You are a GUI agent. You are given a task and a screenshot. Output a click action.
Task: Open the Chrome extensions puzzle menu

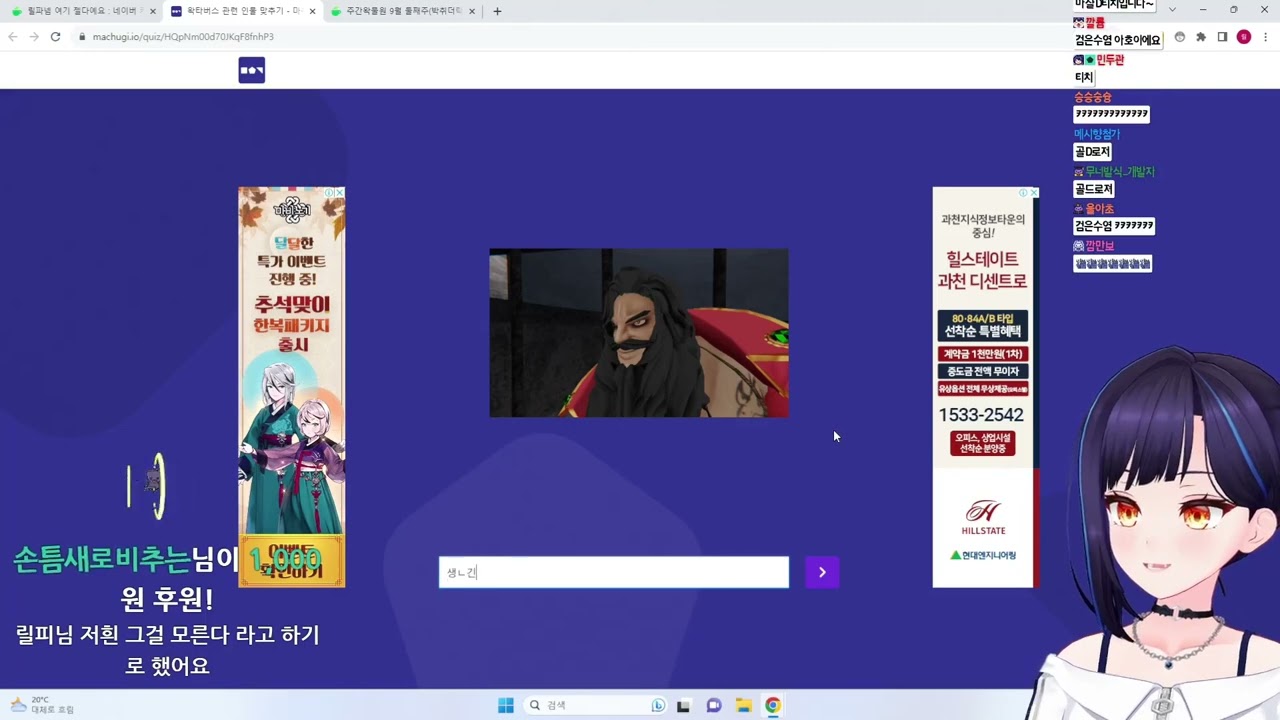(x=1201, y=37)
